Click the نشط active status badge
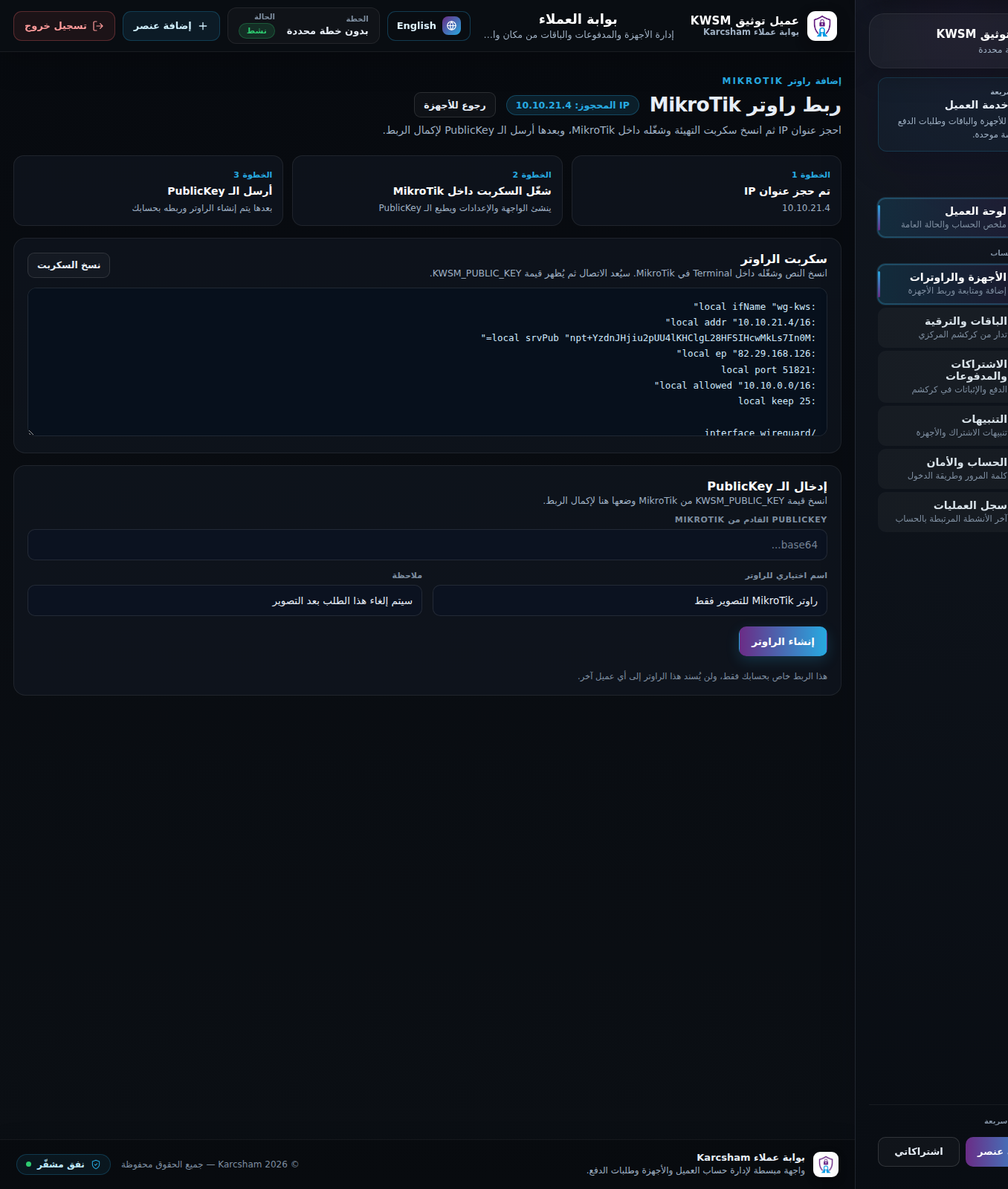 point(256,30)
